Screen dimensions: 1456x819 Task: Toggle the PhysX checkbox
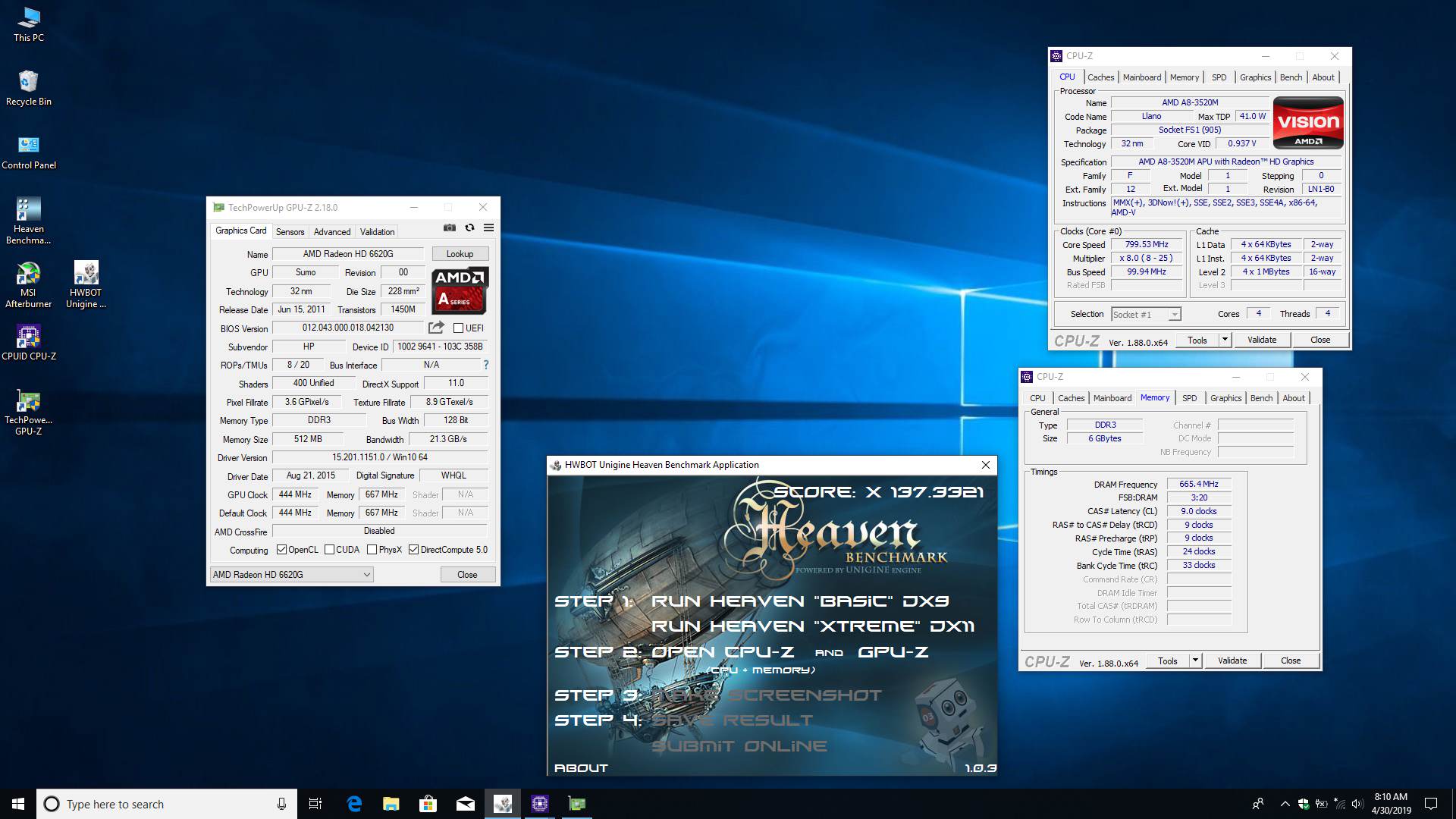pyautogui.click(x=372, y=550)
